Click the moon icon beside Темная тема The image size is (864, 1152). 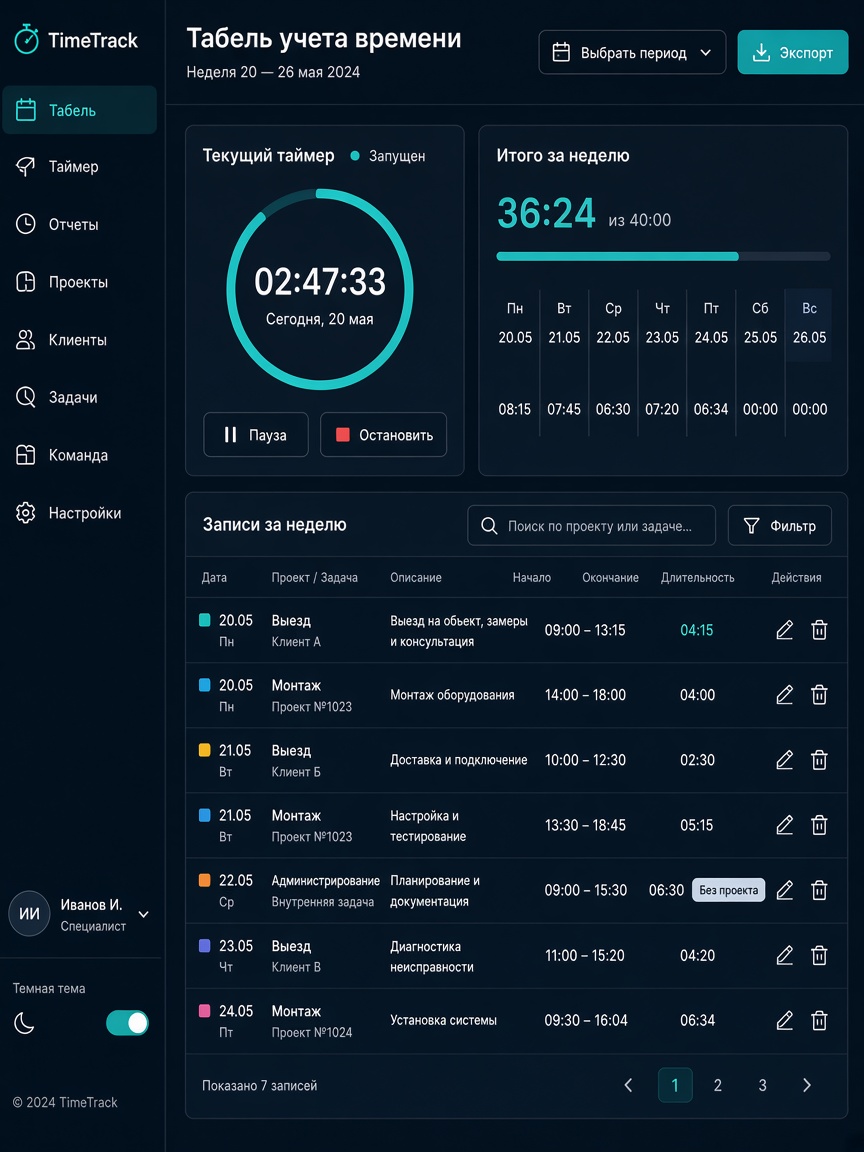(24, 1023)
